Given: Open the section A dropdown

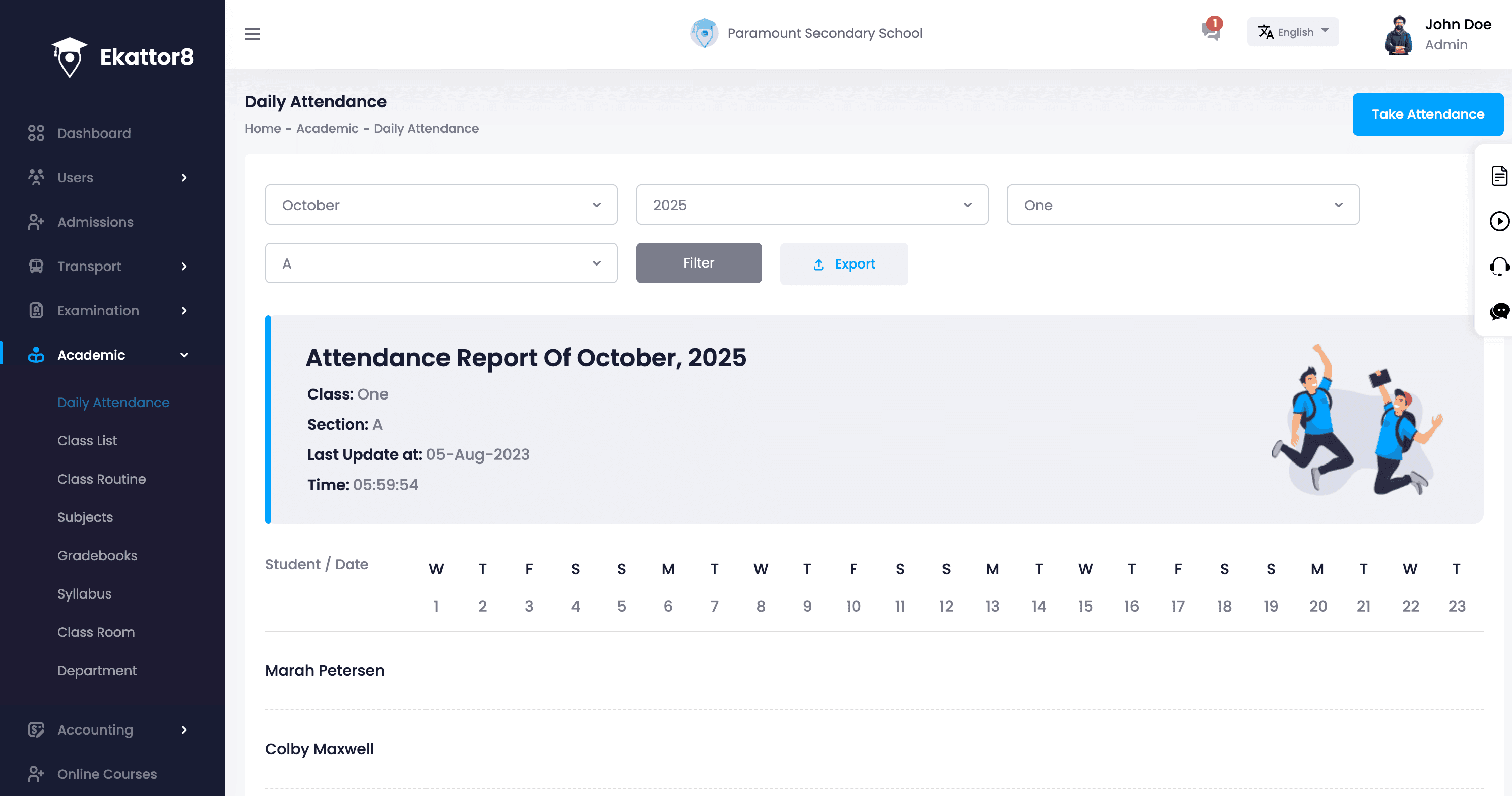Looking at the screenshot, I should pyautogui.click(x=441, y=263).
